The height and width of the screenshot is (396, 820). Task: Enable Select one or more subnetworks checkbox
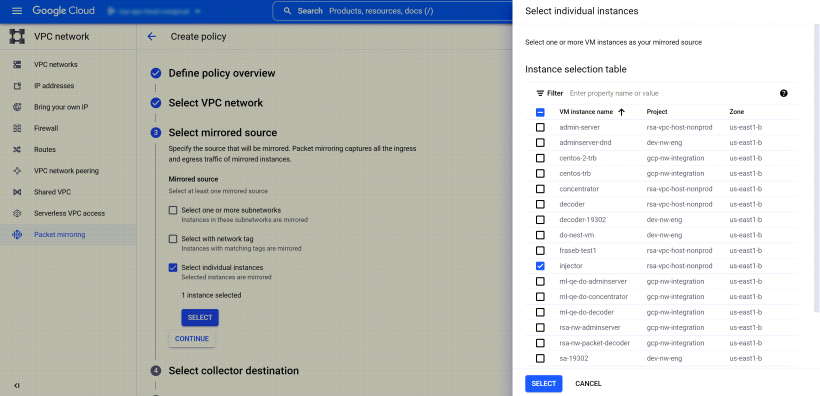pyautogui.click(x=173, y=210)
